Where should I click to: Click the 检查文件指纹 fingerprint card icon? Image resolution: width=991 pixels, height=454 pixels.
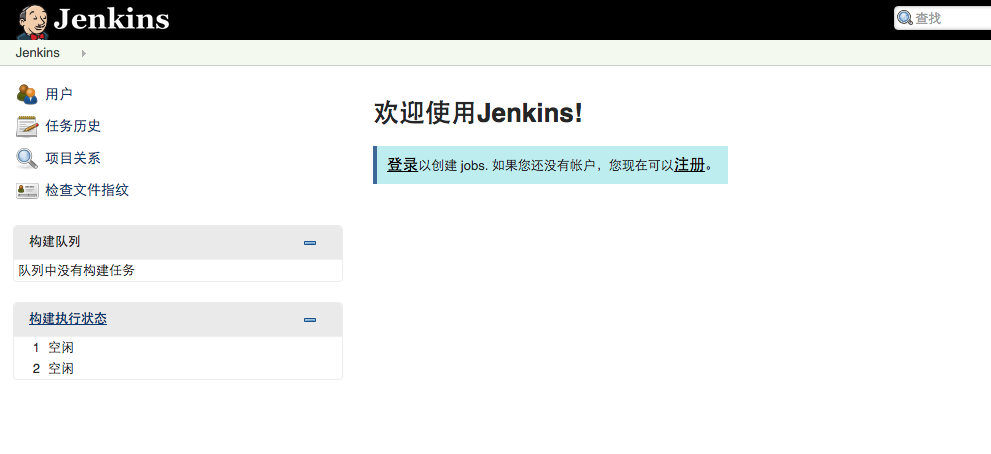click(27, 190)
